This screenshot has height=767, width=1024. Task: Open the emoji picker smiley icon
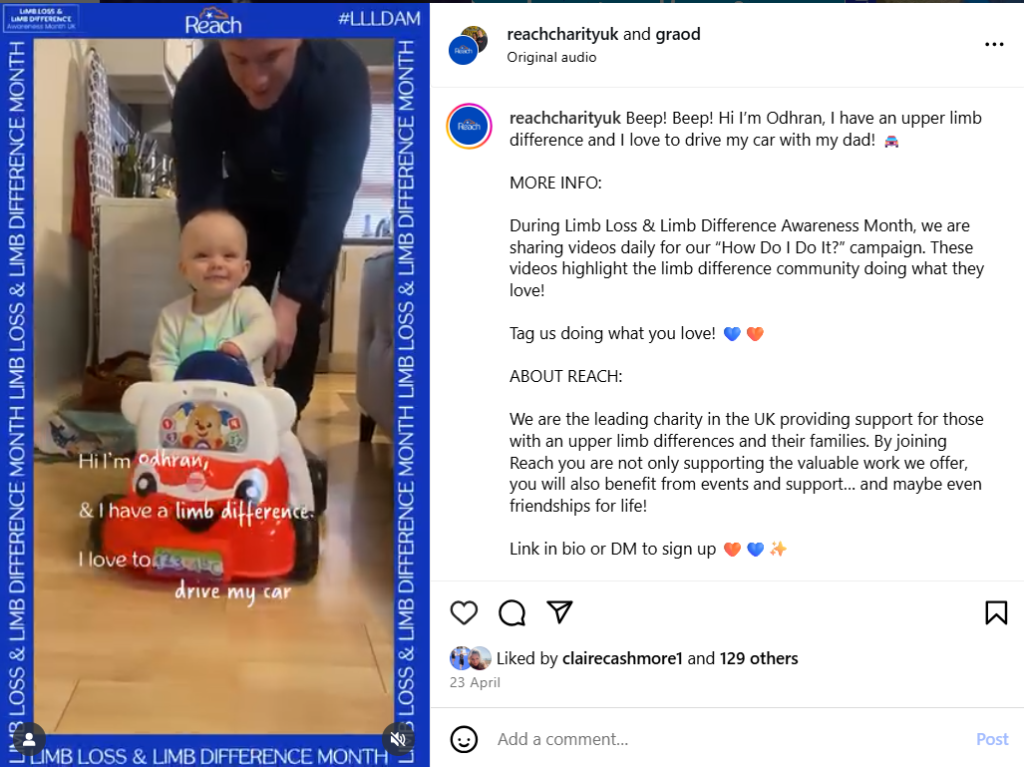tap(464, 739)
